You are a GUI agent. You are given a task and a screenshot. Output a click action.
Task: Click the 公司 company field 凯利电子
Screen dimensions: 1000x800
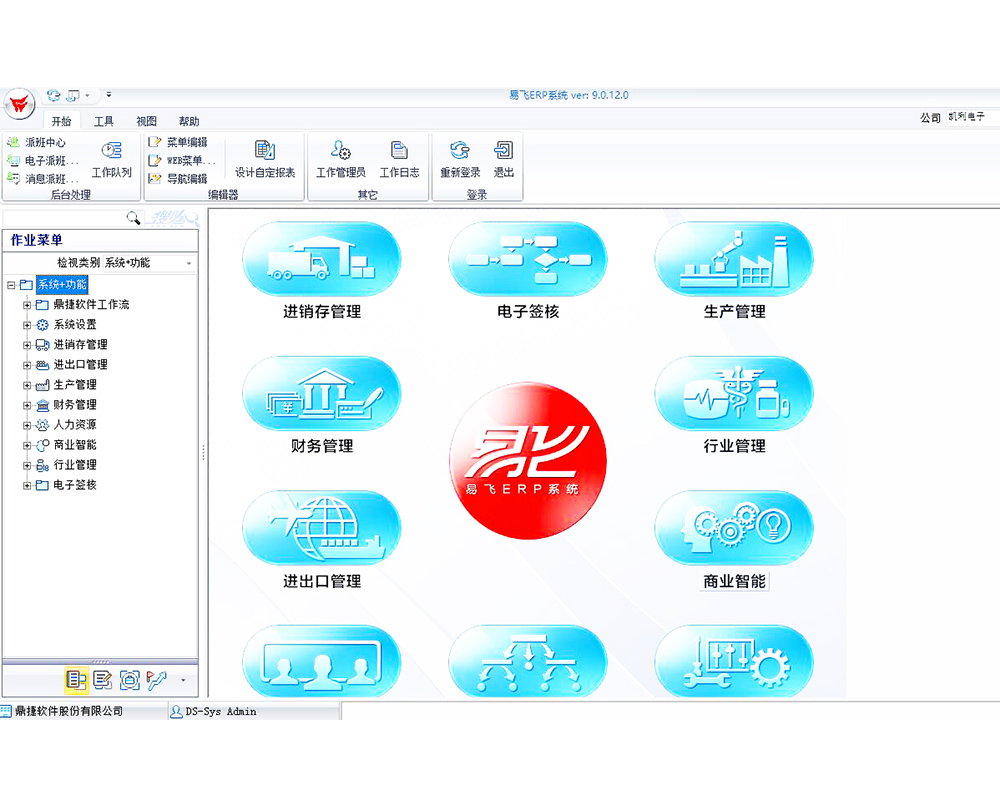972,117
